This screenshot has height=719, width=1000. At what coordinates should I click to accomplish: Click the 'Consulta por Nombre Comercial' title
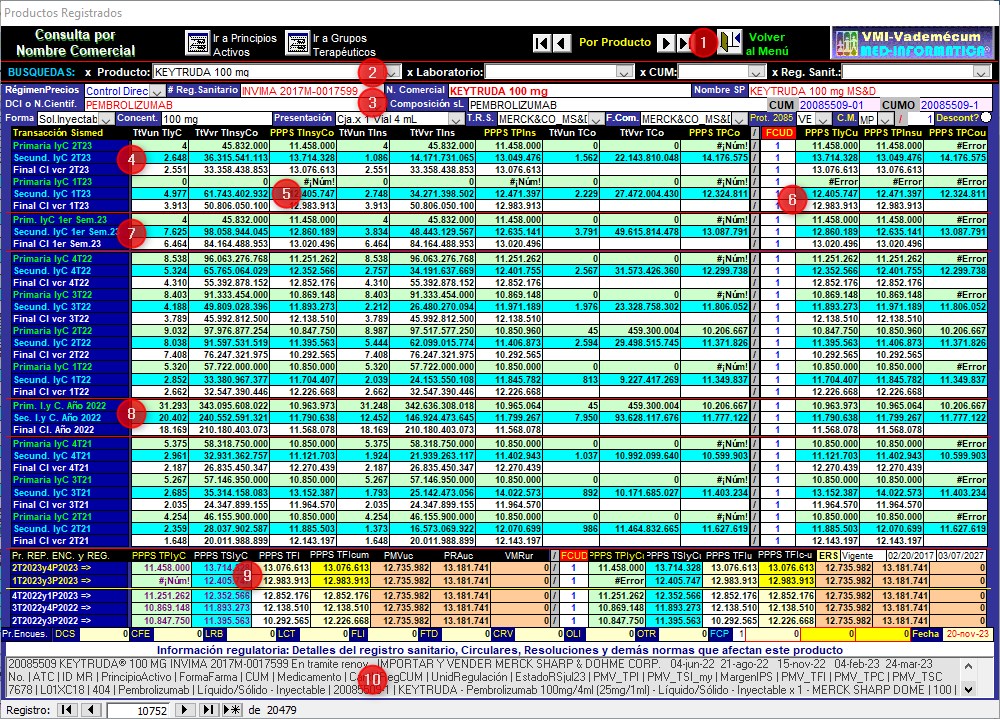75,43
